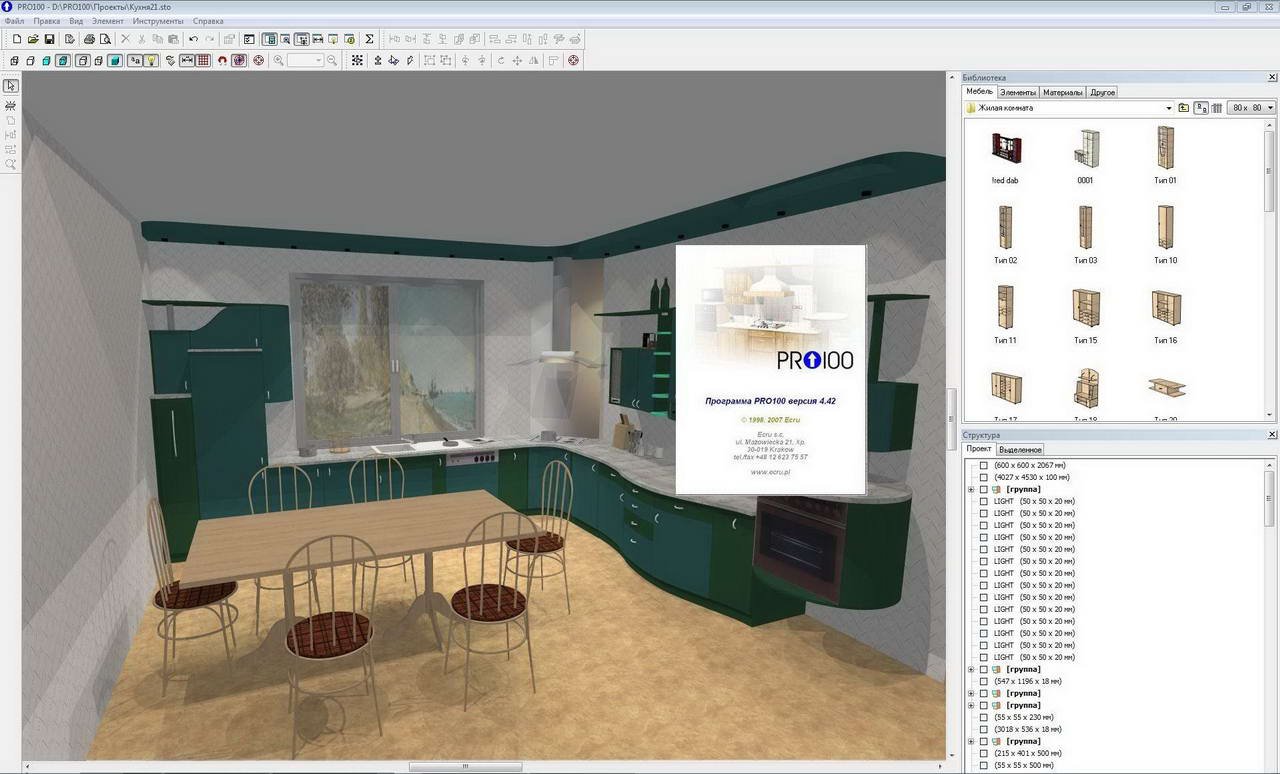
Task: Toggle the red grid icon
Action: coord(203,60)
